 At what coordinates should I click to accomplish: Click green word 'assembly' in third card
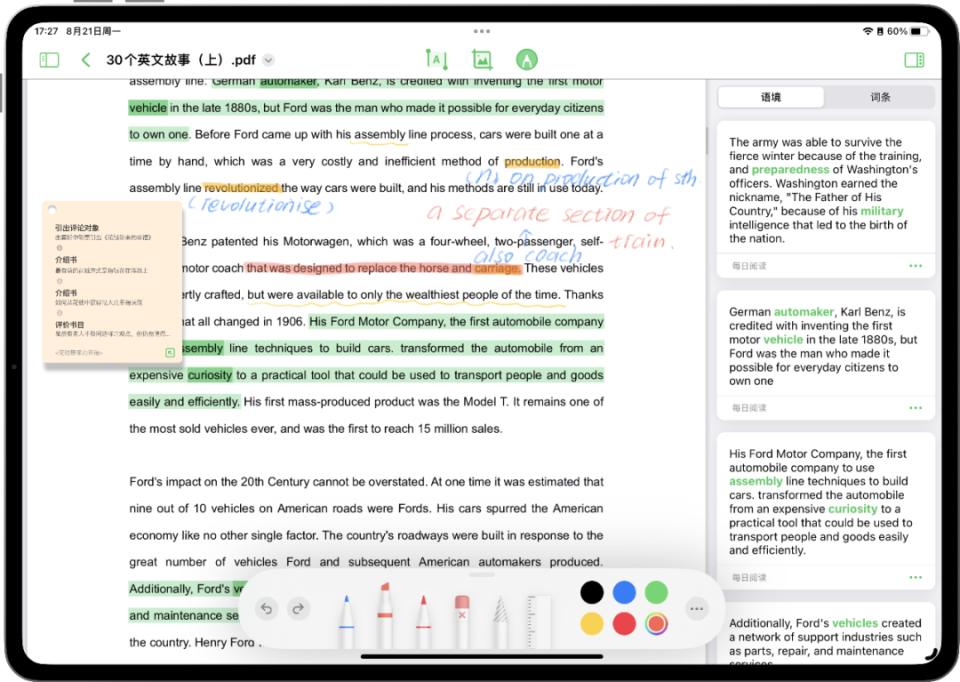tap(756, 482)
